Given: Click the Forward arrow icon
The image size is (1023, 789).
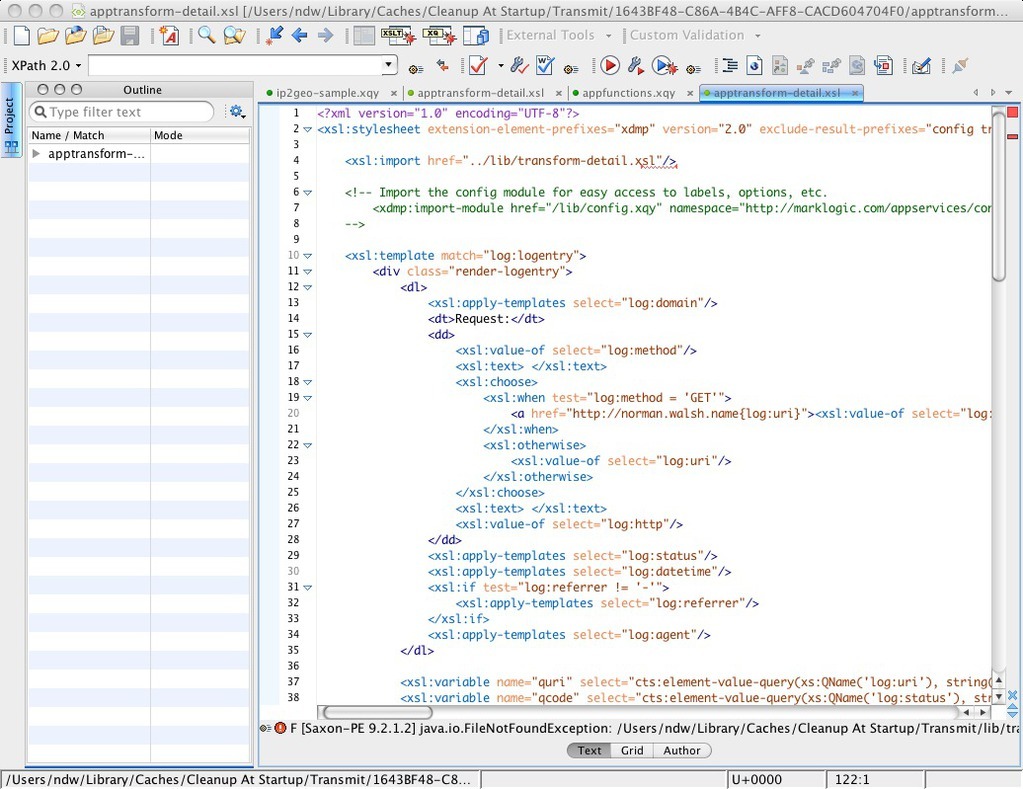Looking at the screenshot, I should click(x=325, y=35).
